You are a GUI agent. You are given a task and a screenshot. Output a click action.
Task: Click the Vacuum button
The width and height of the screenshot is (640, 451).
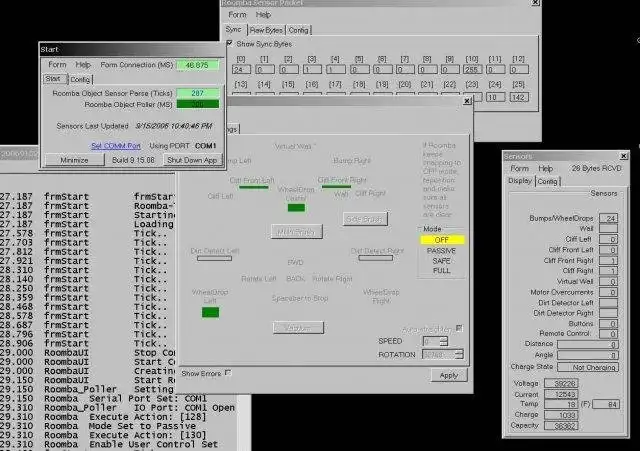pos(298,328)
